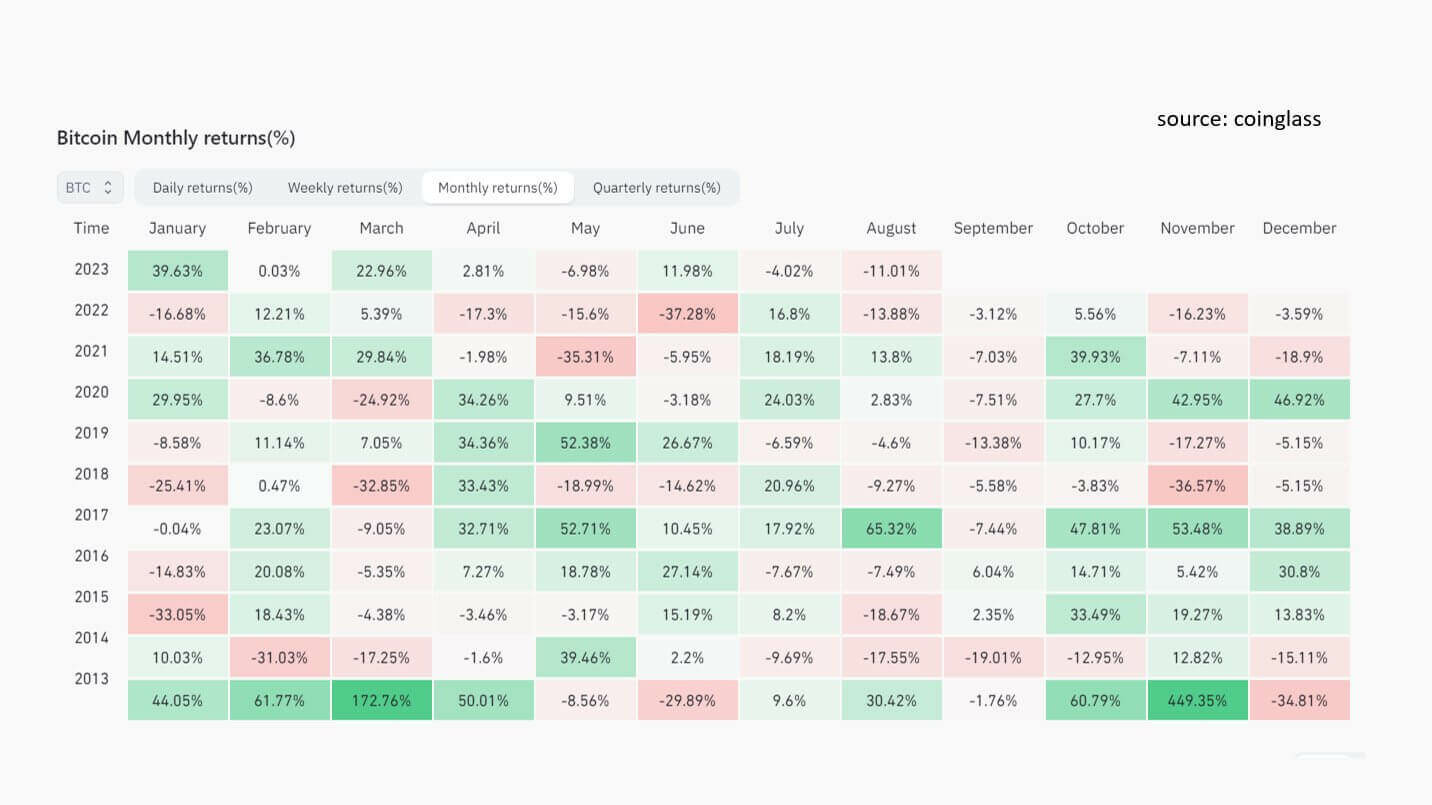Image resolution: width=1432 pixels, height=805 pixels.
Task: Select the 39.63% January 2023 cell
Action: click(x=177, y=270)
